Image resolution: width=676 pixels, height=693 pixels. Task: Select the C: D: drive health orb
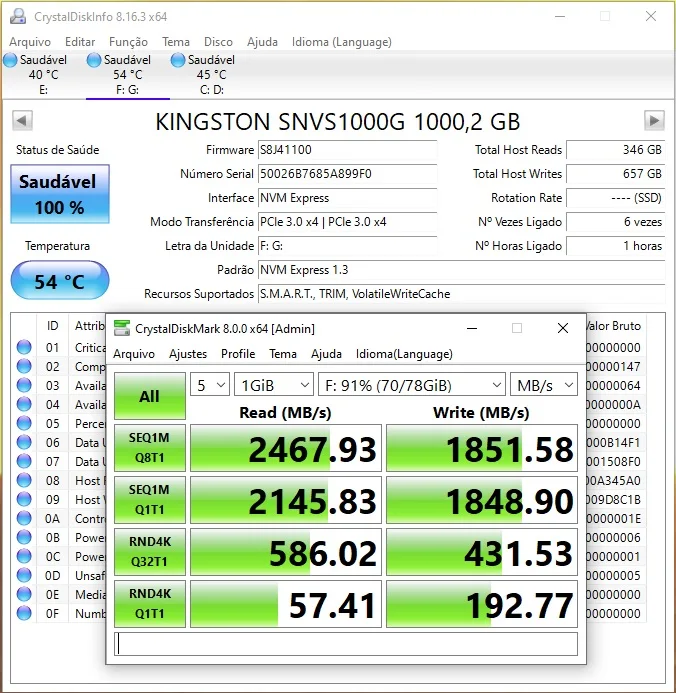(x=178, y=60)
